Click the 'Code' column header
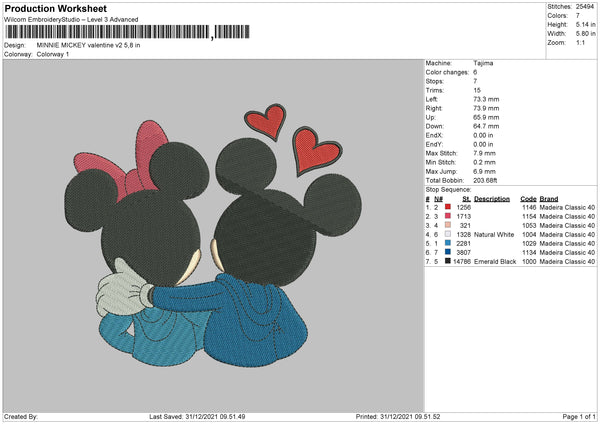 tap(528, 199)
